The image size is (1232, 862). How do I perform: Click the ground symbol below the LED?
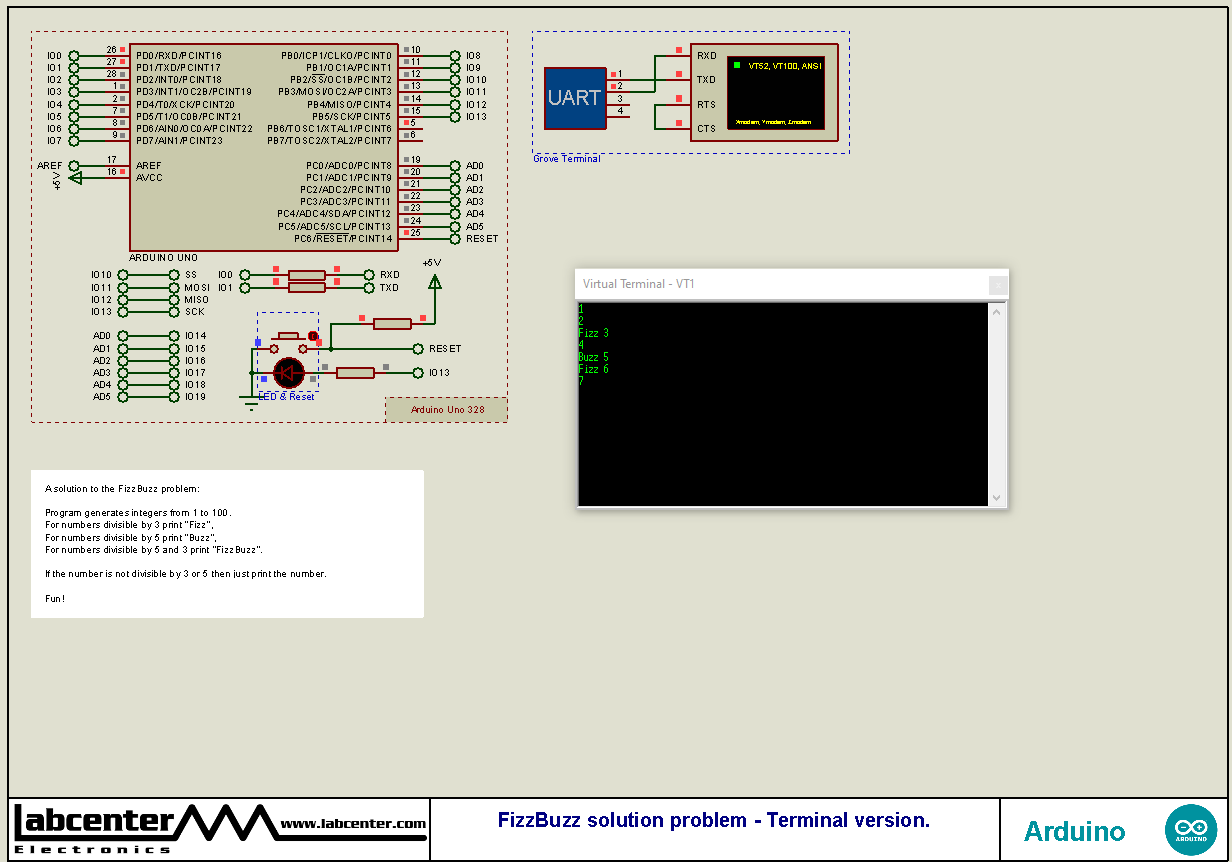[x=250, y=402]
